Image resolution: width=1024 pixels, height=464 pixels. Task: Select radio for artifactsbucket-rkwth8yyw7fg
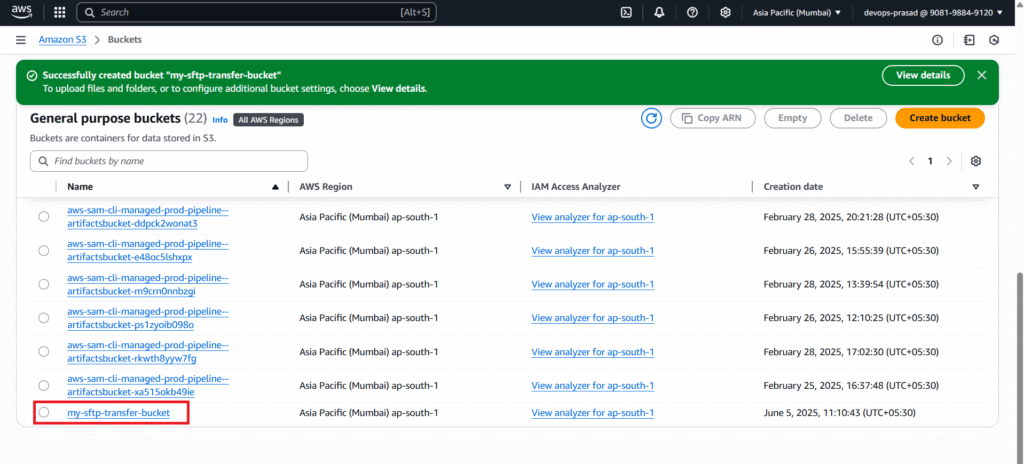(x=44, y=352)
